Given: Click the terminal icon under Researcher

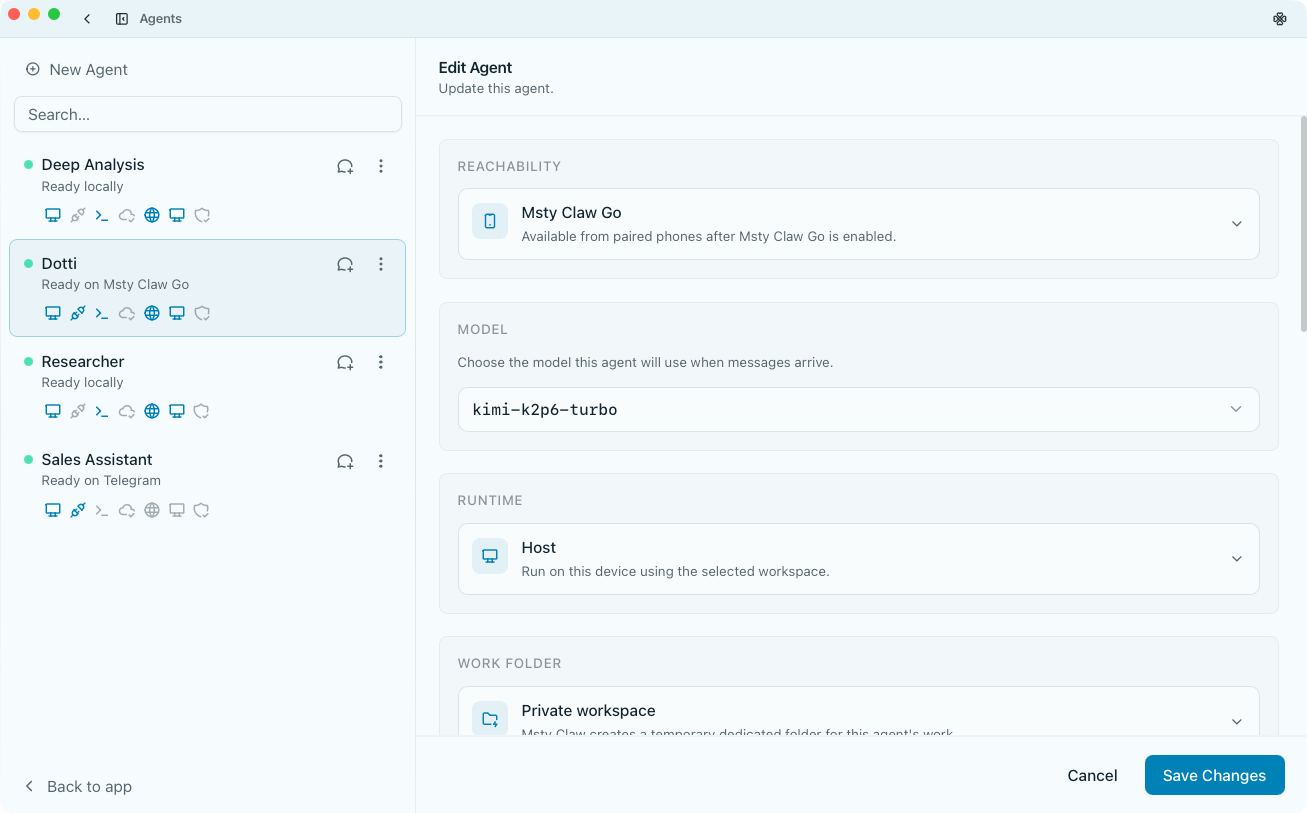Looking at the screenshot, I should tap(102, 411).
